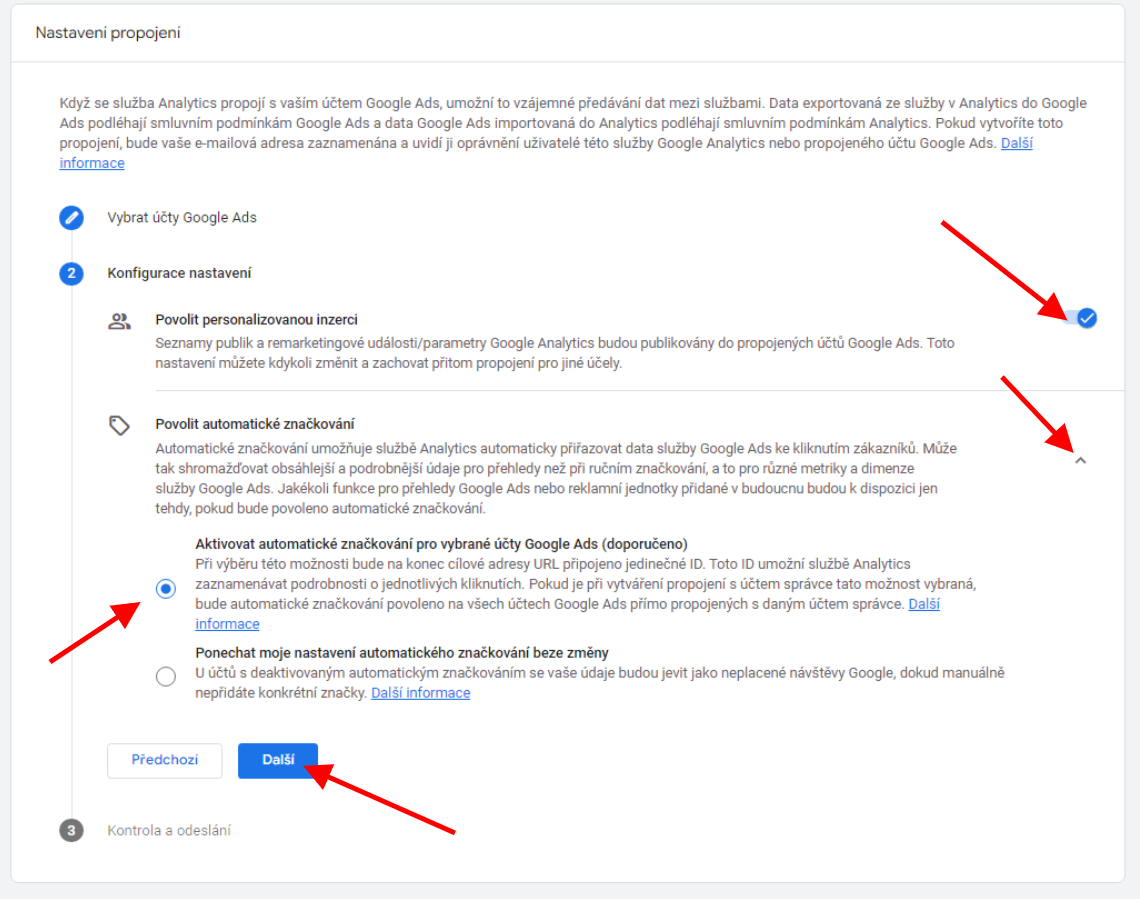Select the Ponechat moje nastavení radio button

166,677
